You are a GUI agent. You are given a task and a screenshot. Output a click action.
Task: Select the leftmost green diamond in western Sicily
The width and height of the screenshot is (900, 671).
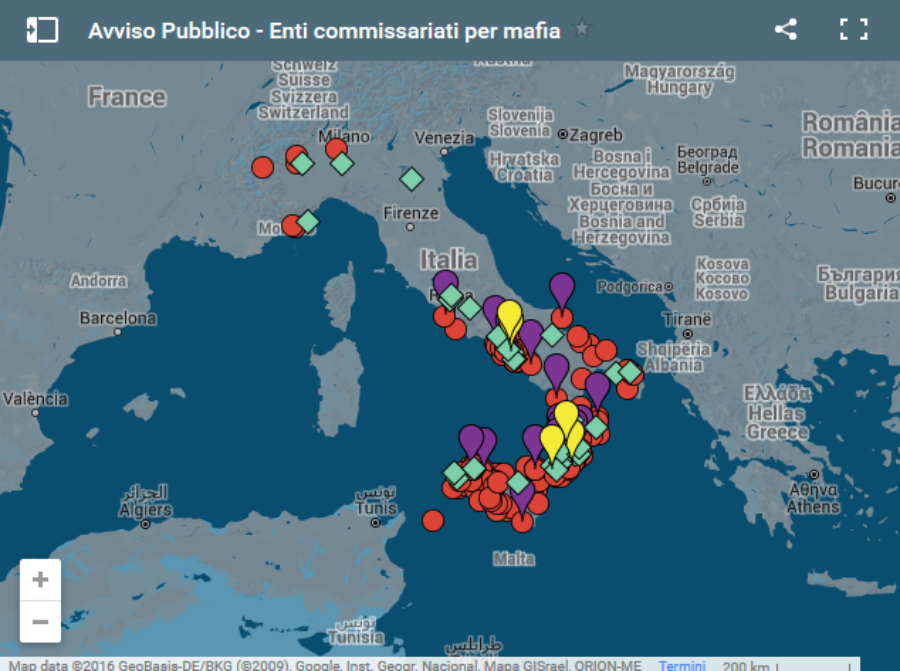[x=455, y=474]
